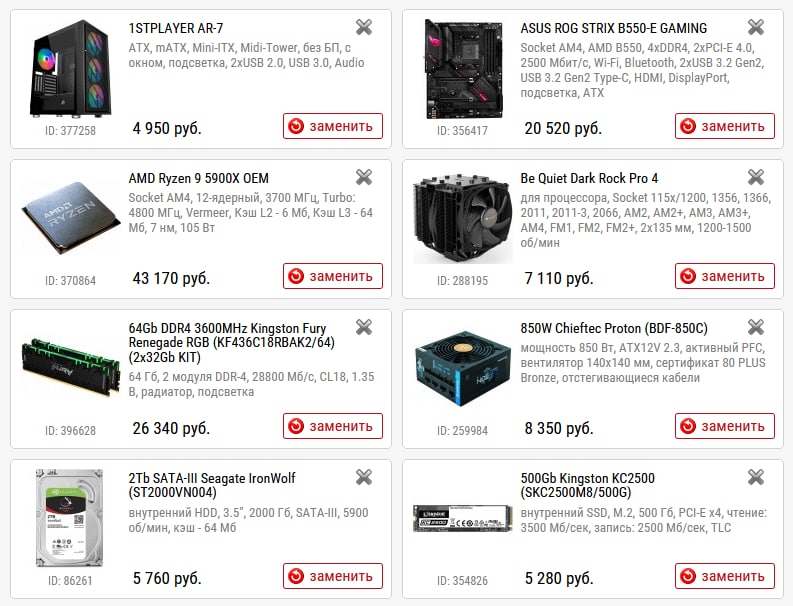Delete the Chieftec Proton power supply item

[x=756, y=327]
